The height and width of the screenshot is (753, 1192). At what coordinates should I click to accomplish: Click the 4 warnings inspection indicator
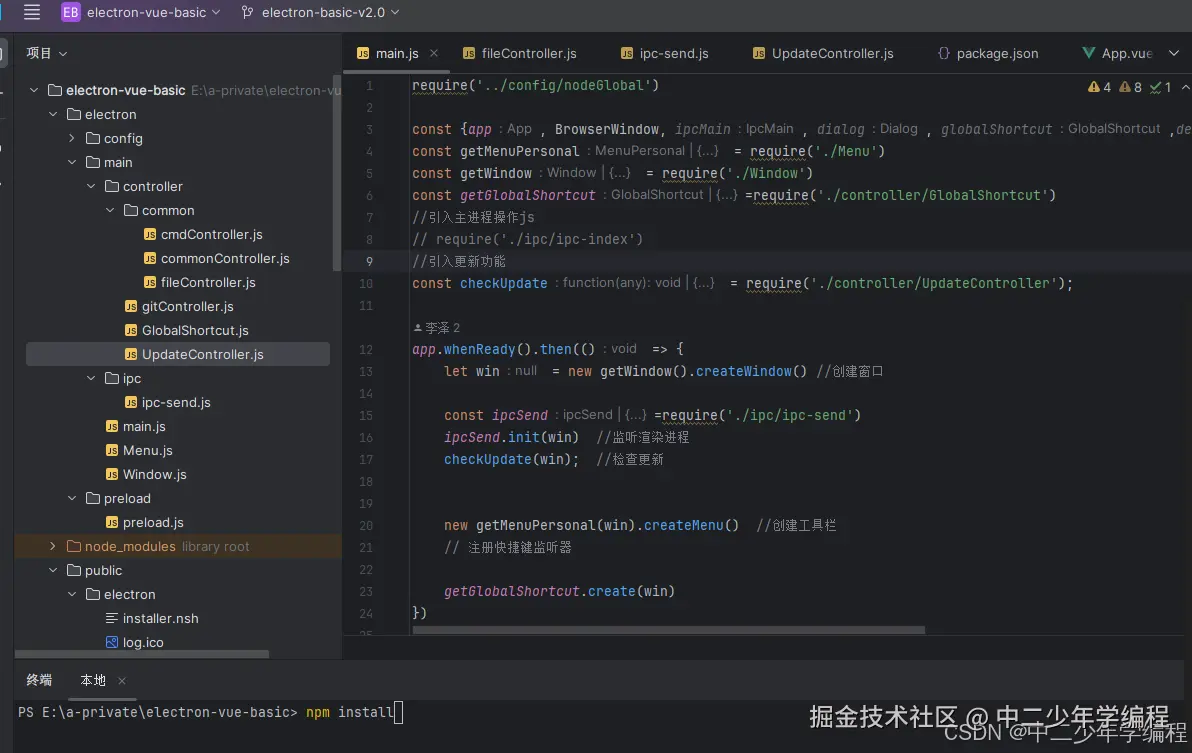click(1099, 87)
